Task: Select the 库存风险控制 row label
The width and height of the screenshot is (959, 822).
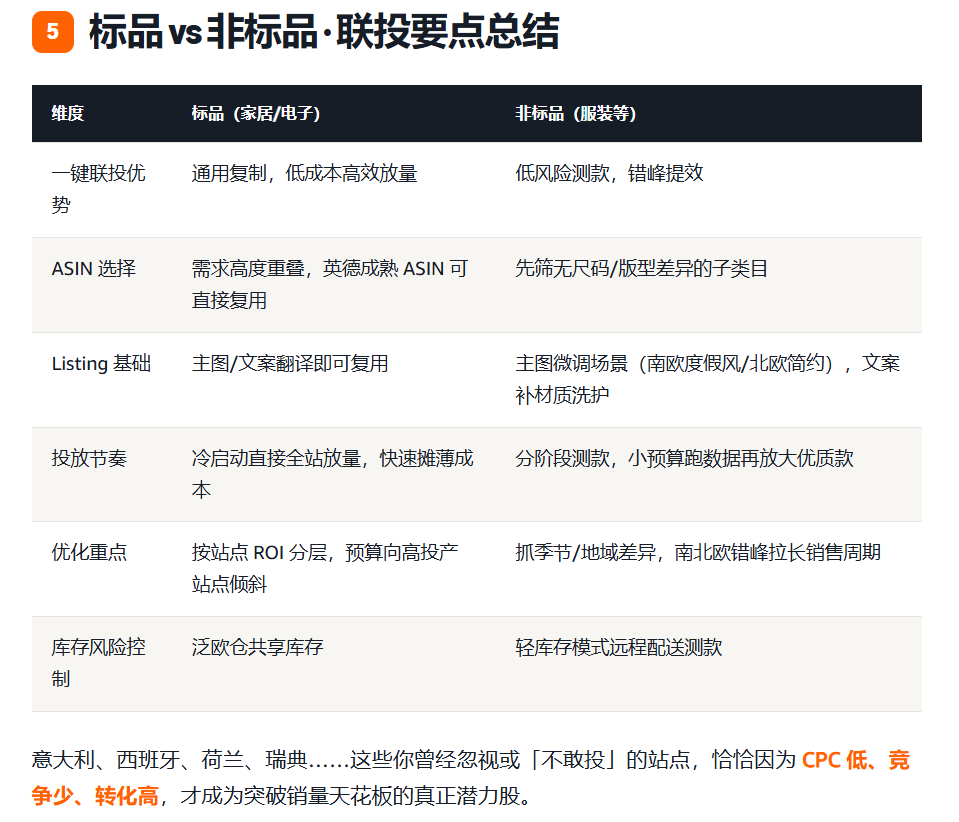Action: pos(98,663)
